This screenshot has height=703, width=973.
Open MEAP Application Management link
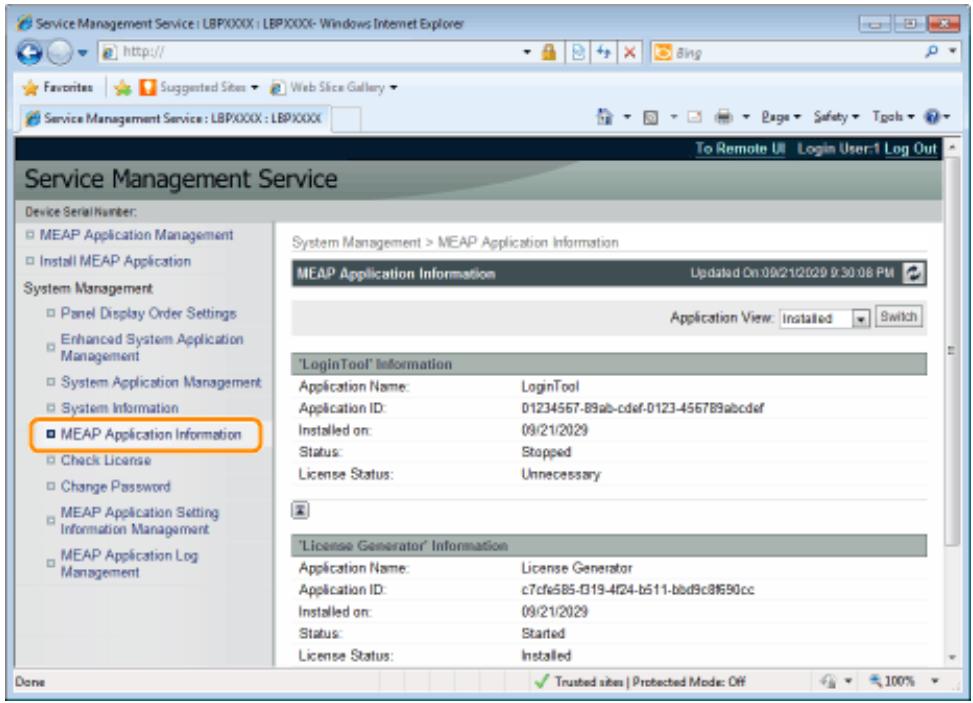[137, 235]
